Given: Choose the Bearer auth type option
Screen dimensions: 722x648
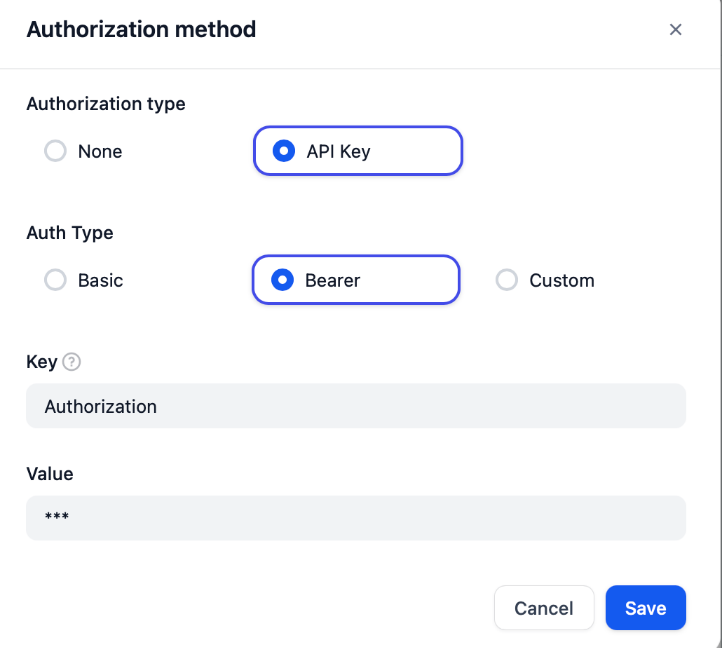Looking at the screenshot, I should [x=356, y=280].
